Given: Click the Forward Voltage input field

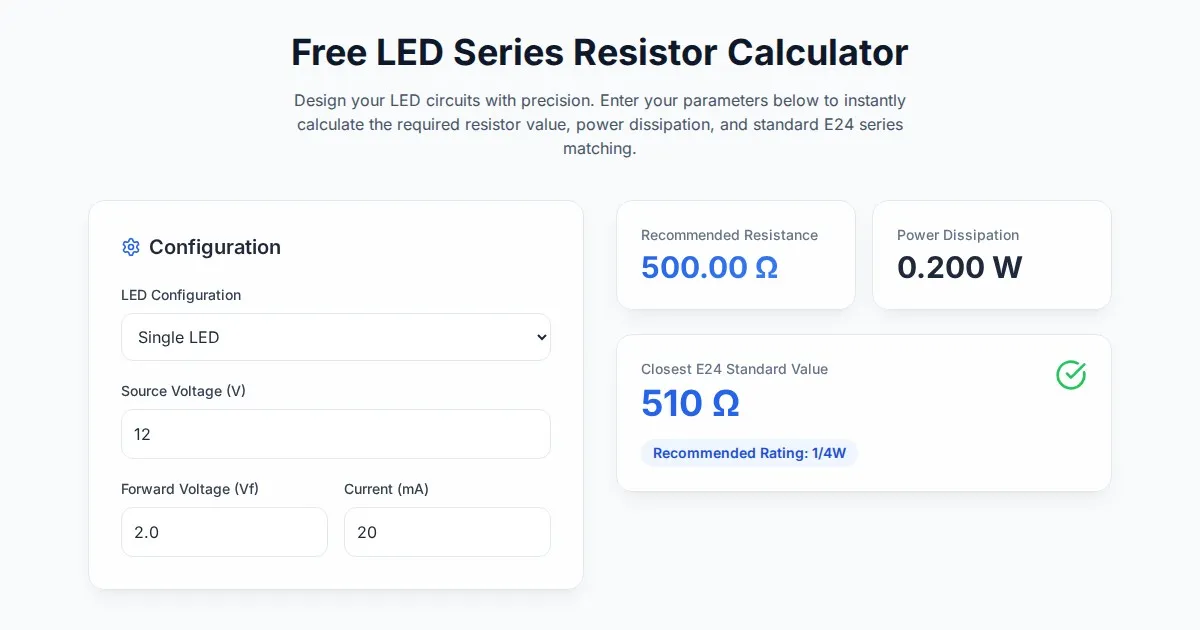Looking at the screenshot, I should click(224, 532).
